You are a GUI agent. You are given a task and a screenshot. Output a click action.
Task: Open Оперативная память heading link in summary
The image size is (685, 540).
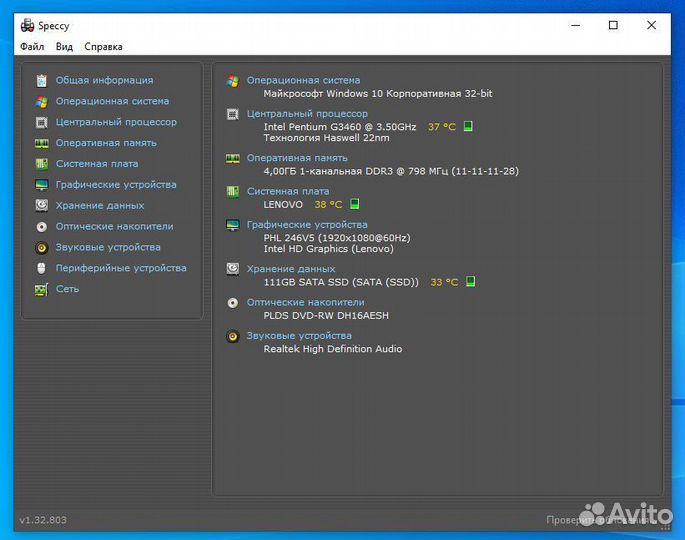point(297,158)
